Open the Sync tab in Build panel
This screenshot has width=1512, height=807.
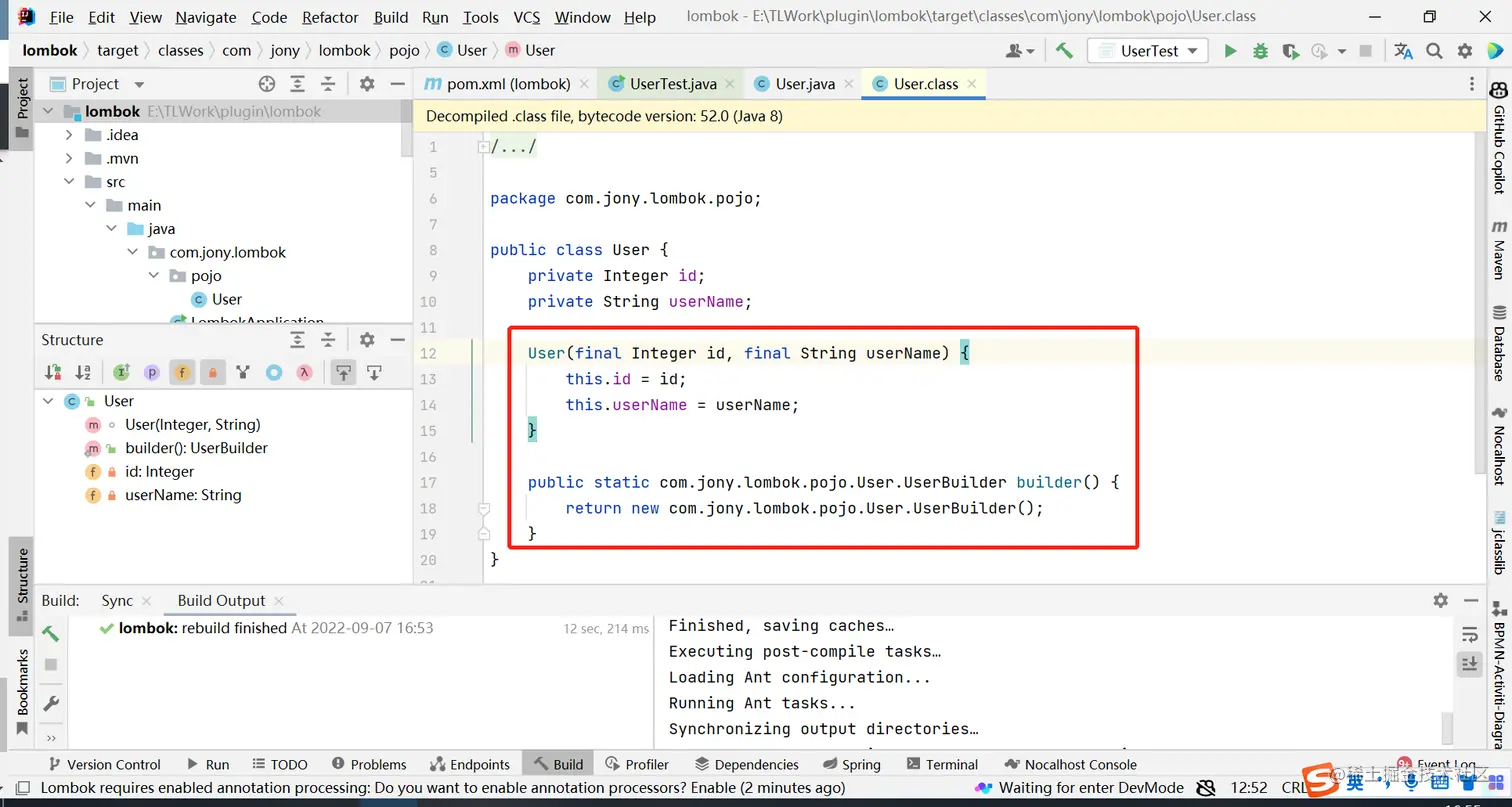117,600
